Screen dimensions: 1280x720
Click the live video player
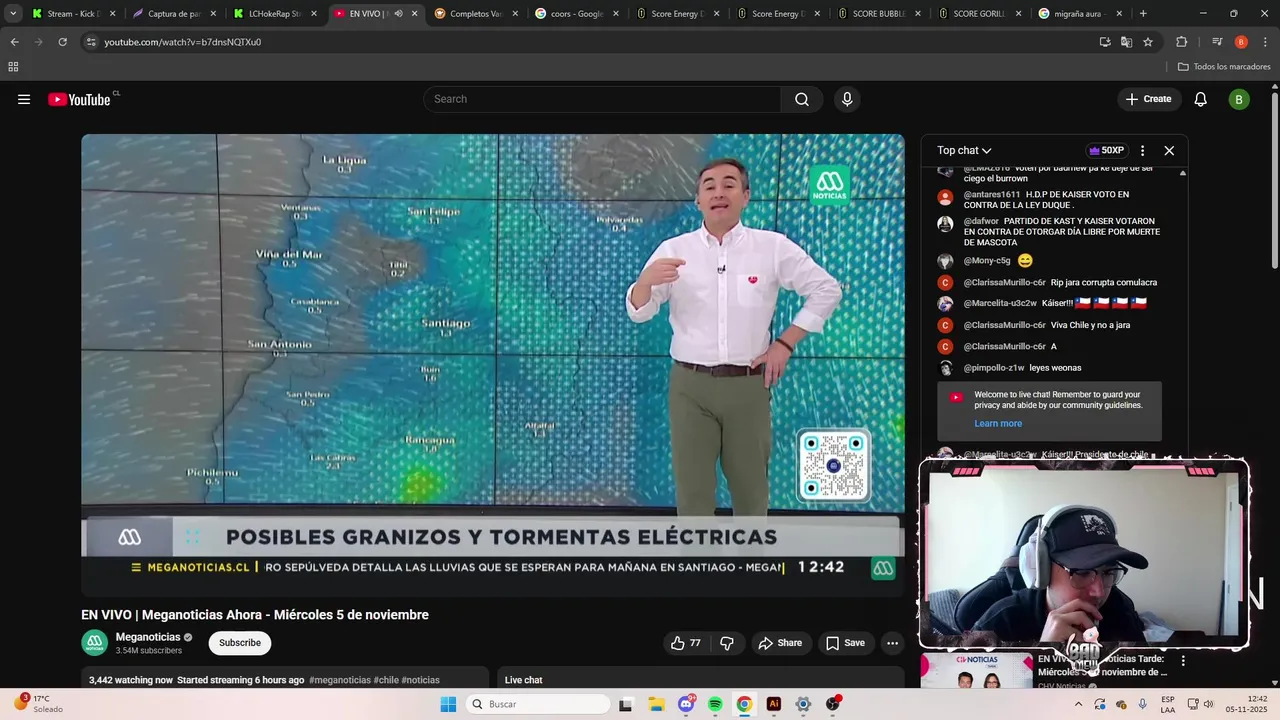(493, 365)
